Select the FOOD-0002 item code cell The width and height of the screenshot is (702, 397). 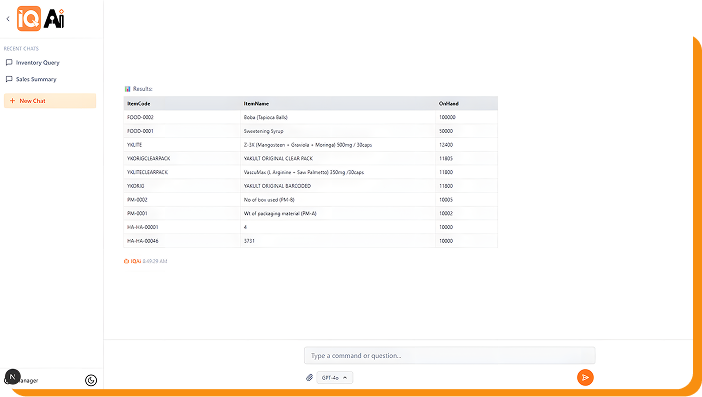pyautogui.click(x=182, y=117)
